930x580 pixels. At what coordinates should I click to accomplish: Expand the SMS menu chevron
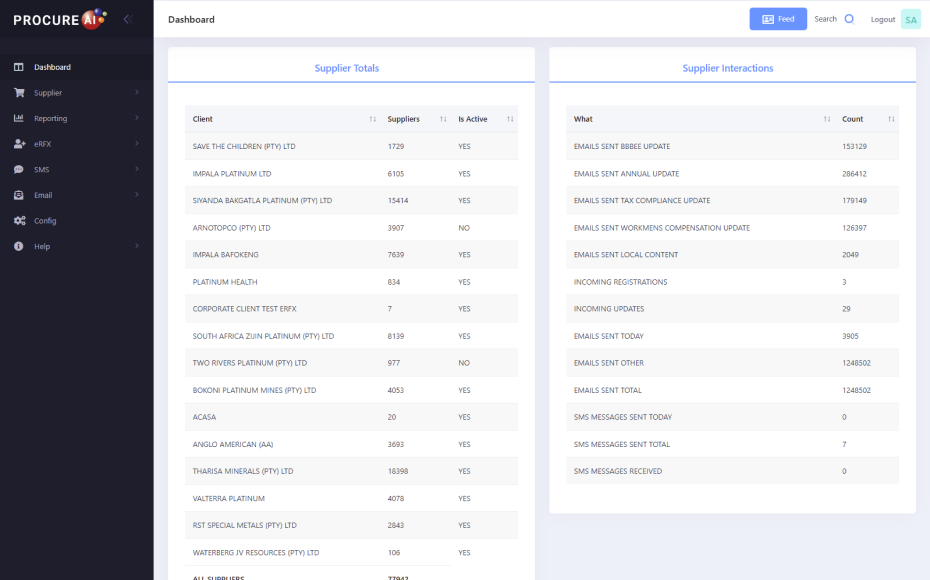pyautogui.click(x=137, y=169)
